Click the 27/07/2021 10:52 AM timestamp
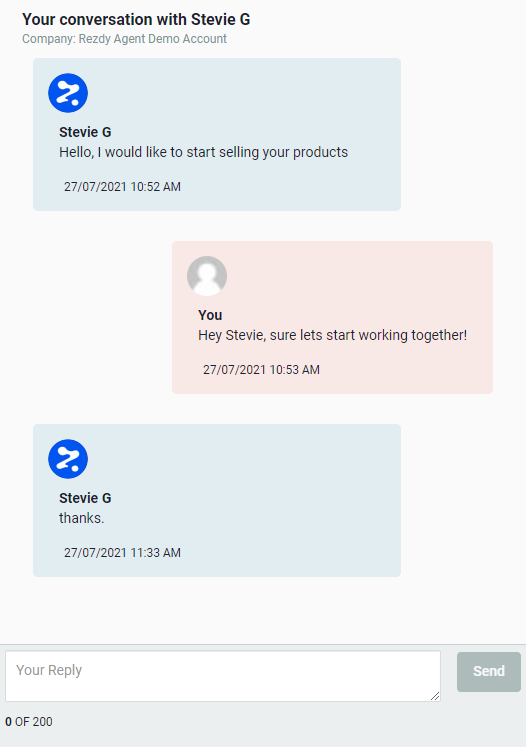Viewport: 526px width, 747px height. point(122,187)
